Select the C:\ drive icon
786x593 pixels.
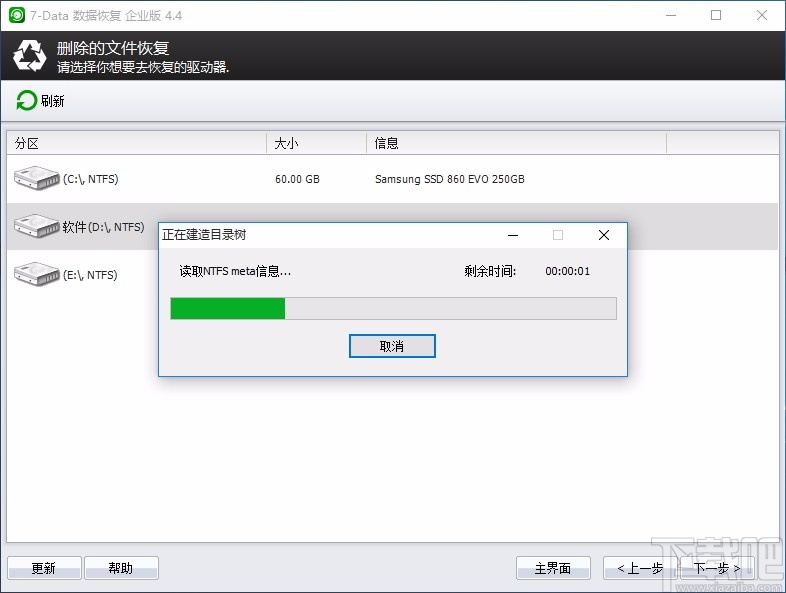click(37, 178)
